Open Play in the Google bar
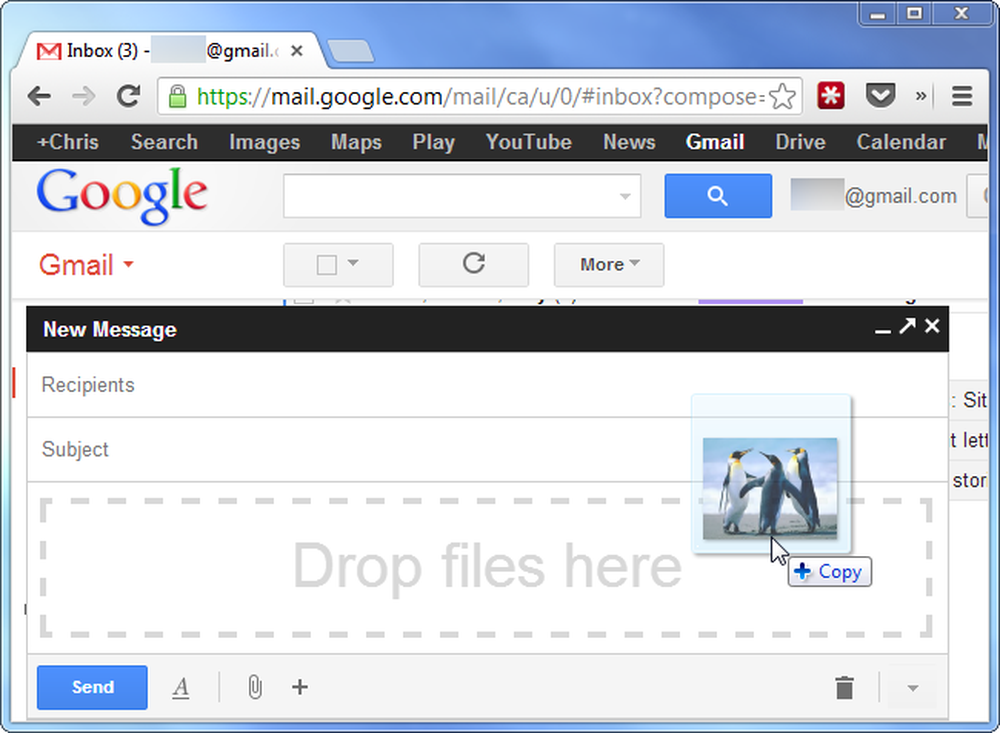Image resolution: width=1000 pixels, height=733 pixels. (434, 142)
